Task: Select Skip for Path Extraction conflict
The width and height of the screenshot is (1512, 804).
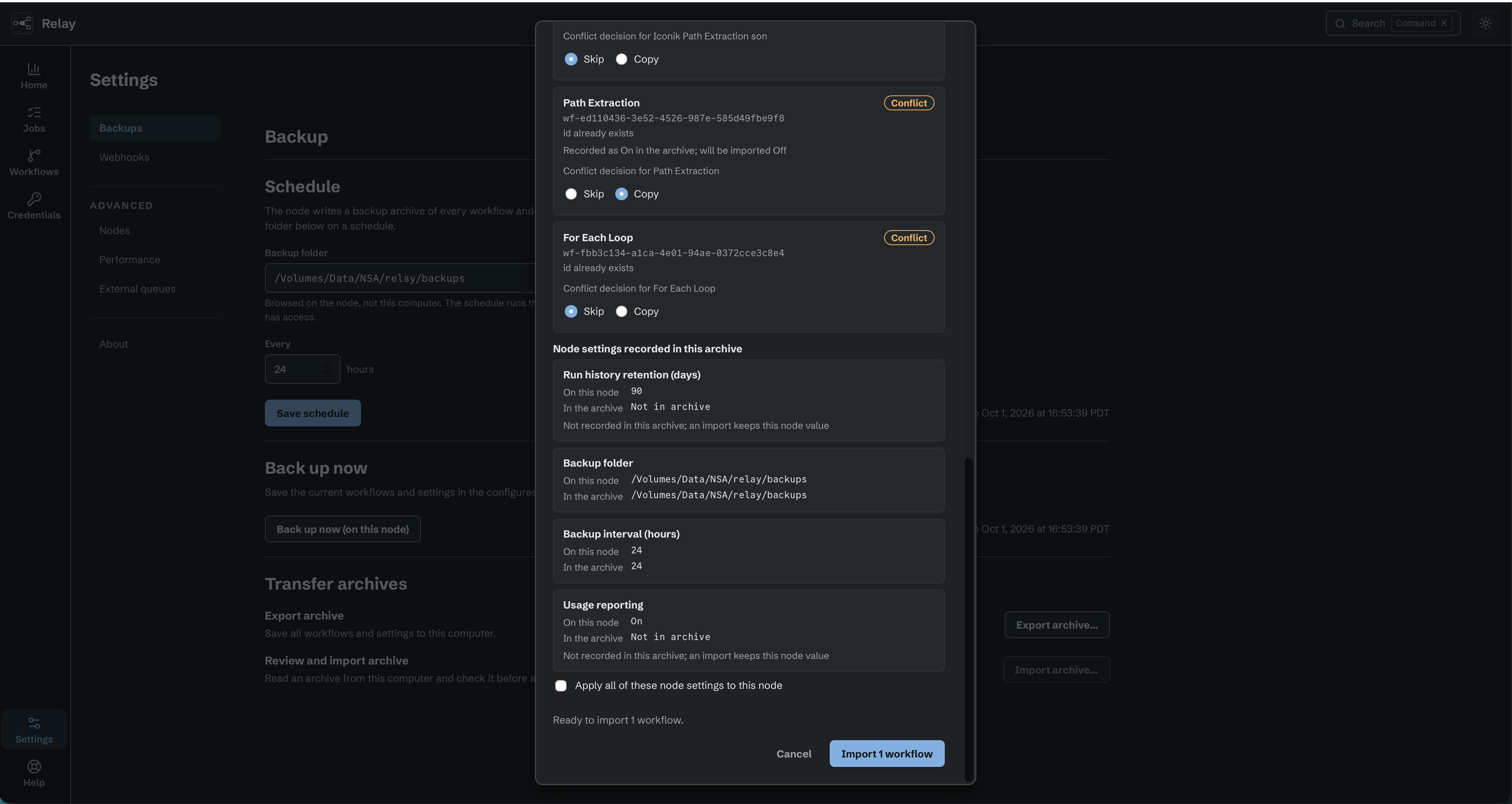Action: [x=570, y=194]
